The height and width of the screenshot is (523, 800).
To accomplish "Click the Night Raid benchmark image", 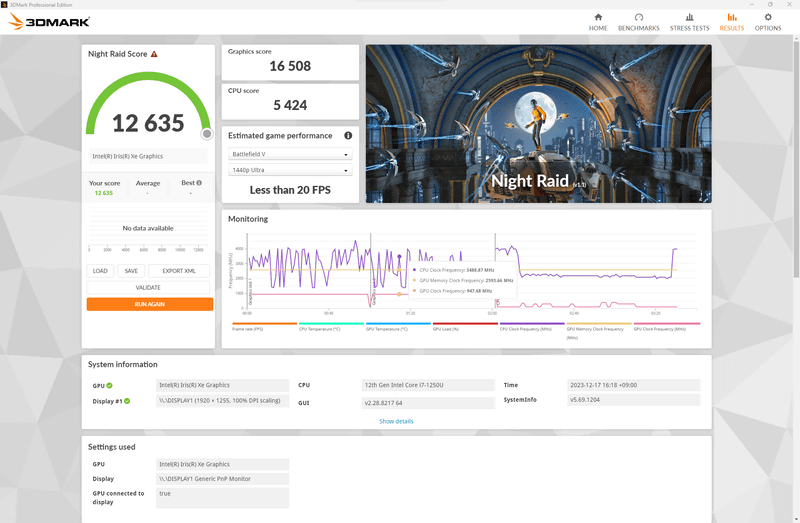I will click(x=538, y=123).
